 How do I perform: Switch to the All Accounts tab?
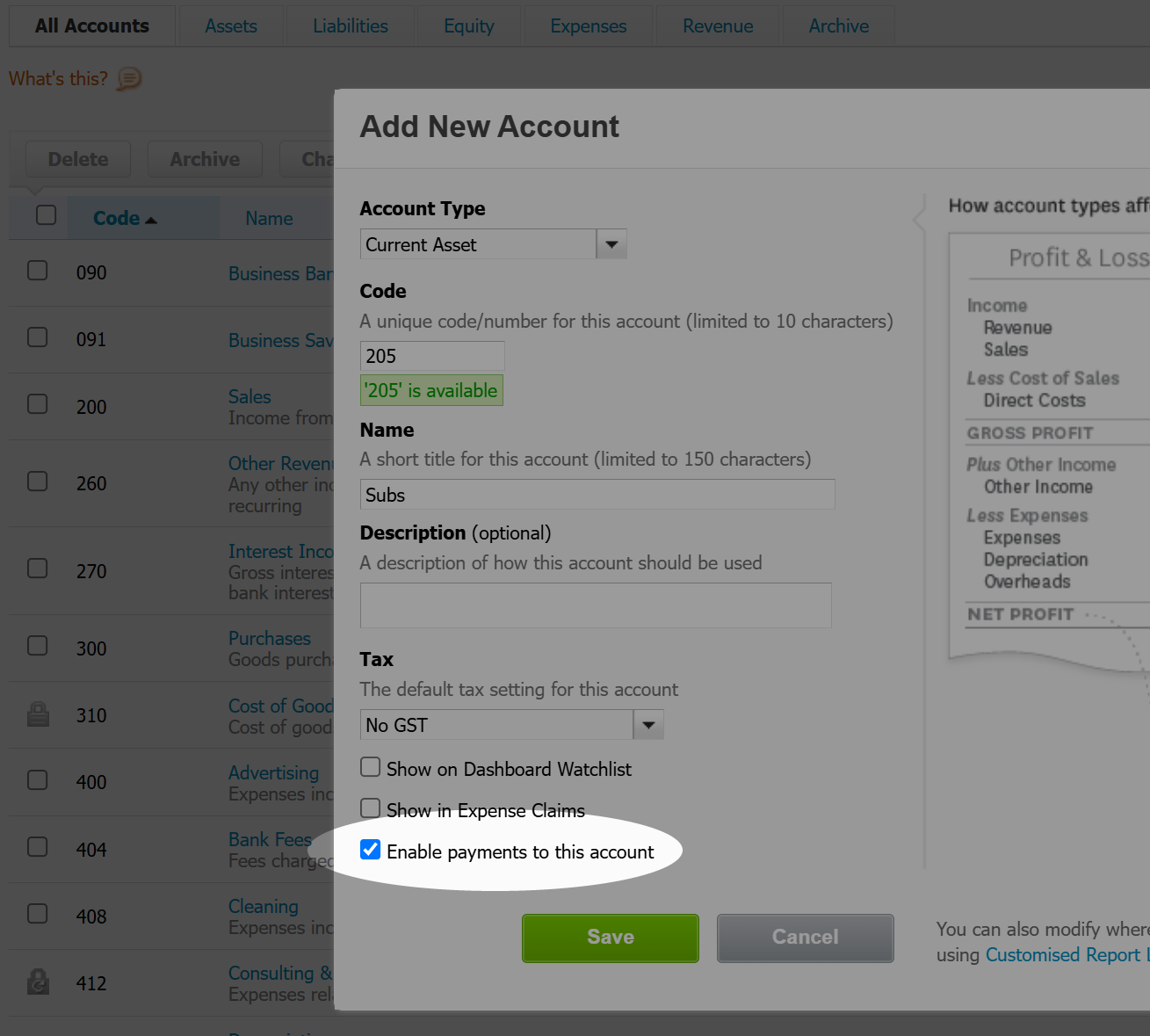point(92,26)
